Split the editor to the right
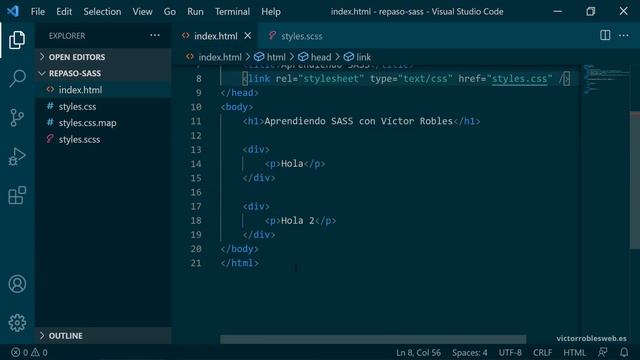 605,36
